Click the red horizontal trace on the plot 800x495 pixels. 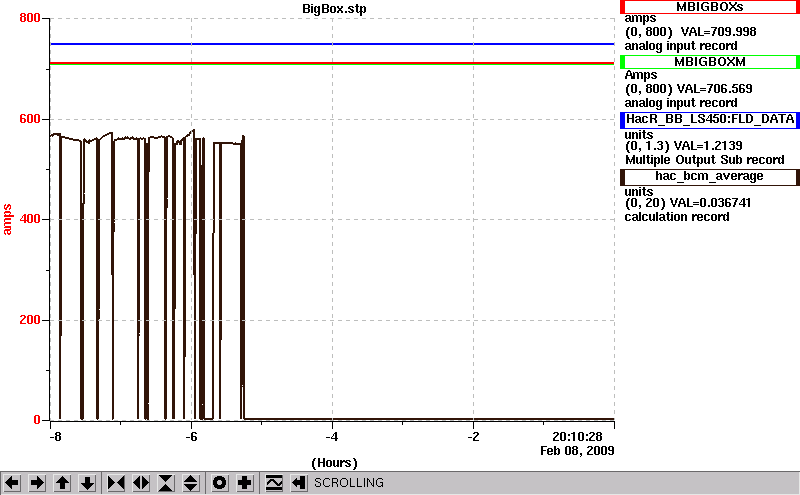(x=332, y=63)
